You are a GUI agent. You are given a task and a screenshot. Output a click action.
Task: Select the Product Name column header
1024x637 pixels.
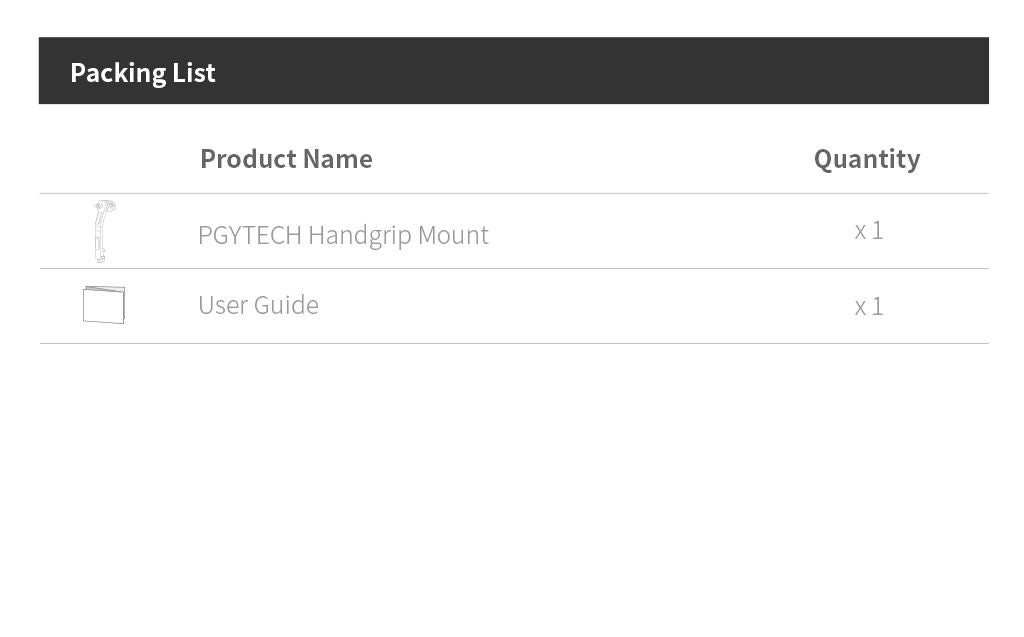[x=286, y=159]
